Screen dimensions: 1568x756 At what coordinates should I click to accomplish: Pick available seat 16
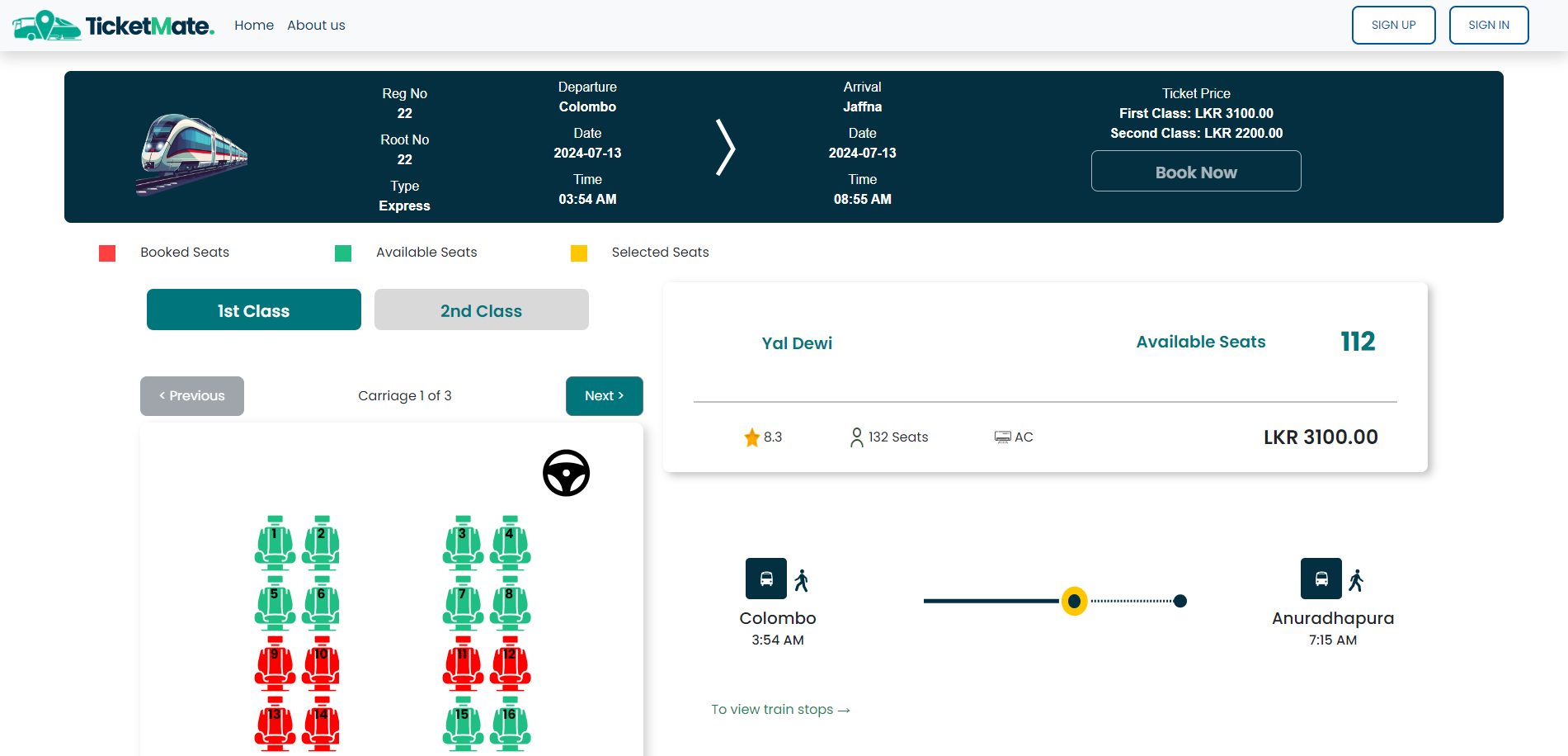[510, 724]
